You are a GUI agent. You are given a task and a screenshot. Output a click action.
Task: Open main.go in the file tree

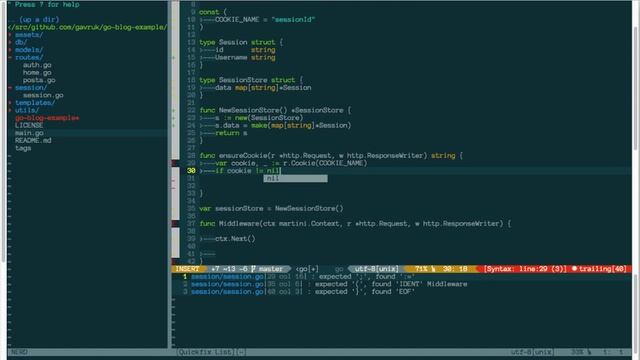pos(29,133)
